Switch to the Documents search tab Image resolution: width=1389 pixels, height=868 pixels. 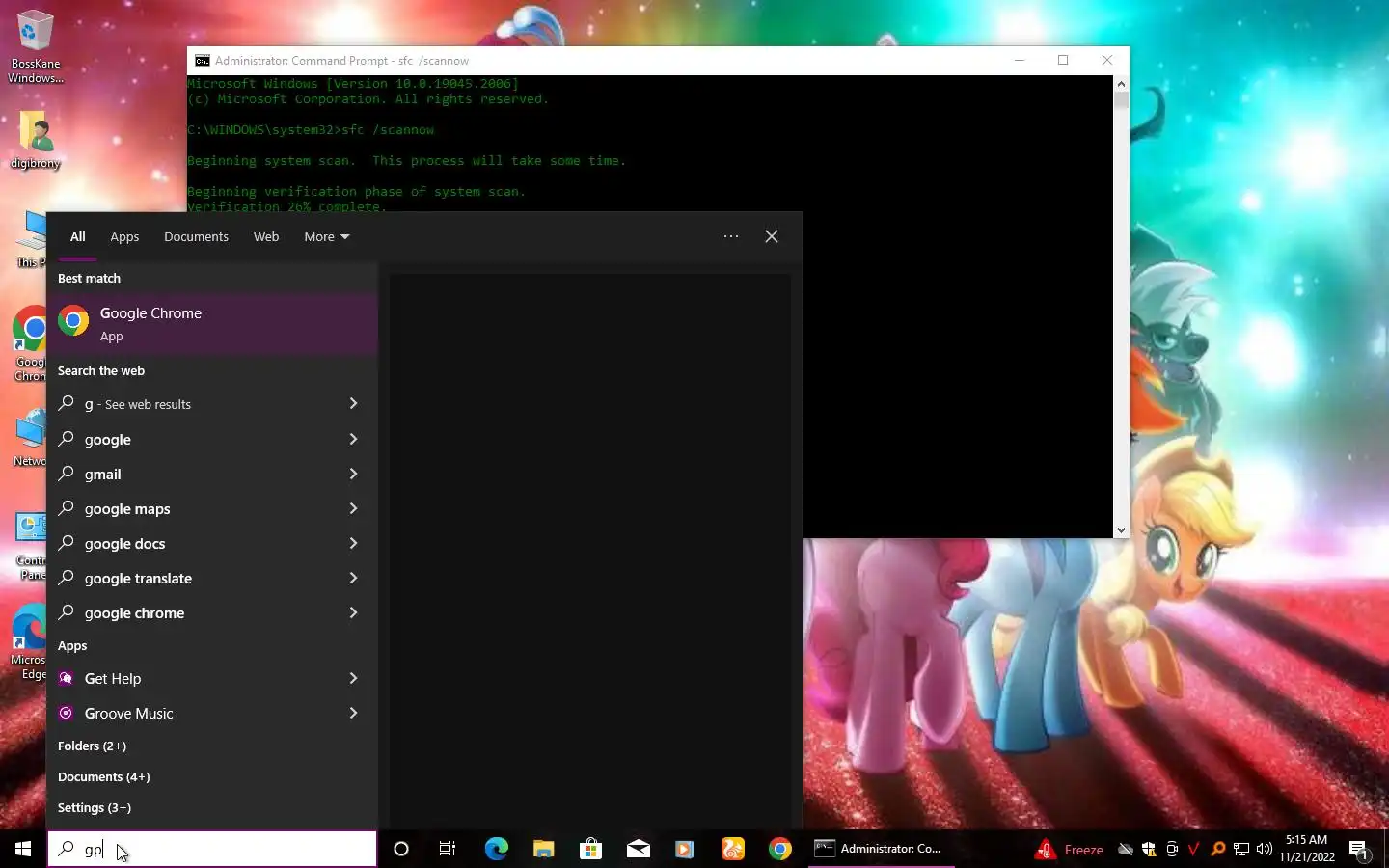coord(196,236)
